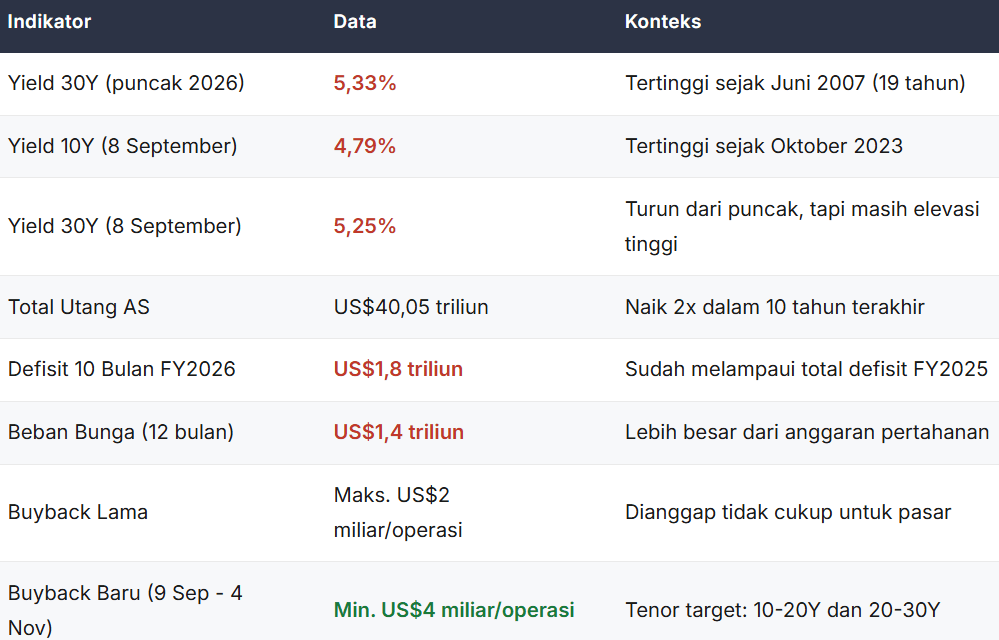This screenshot has height=640, width=999.
Task: Select the Total Utang AS row label
Action: point(78,307)
